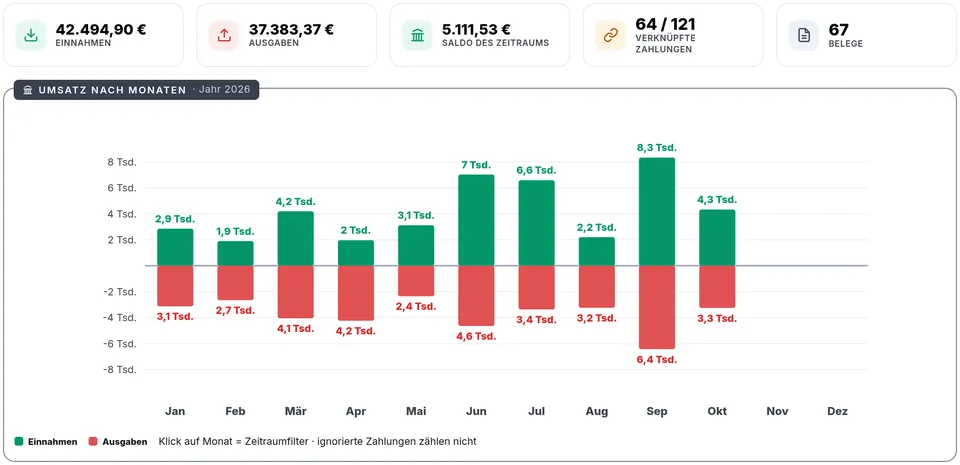Open the Saldo des Zeitraums card

coord(480,35)
